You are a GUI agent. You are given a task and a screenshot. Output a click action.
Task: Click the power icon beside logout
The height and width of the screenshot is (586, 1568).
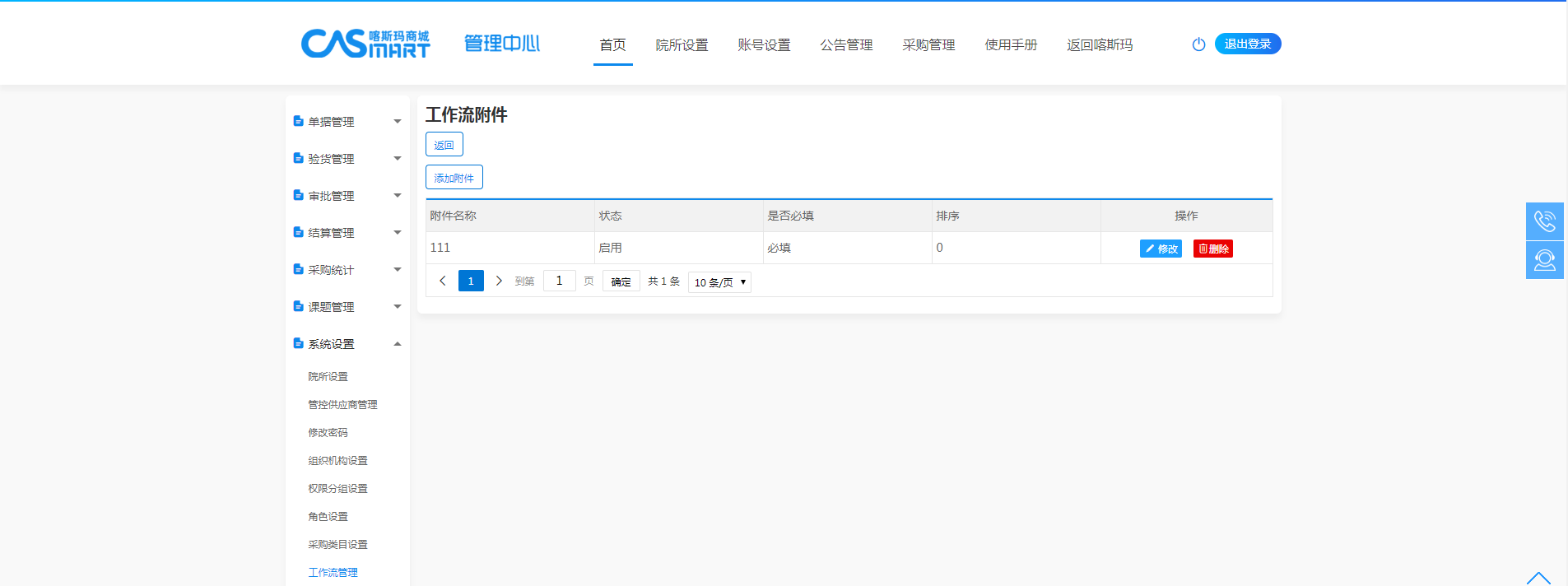tap(1198, 44)
